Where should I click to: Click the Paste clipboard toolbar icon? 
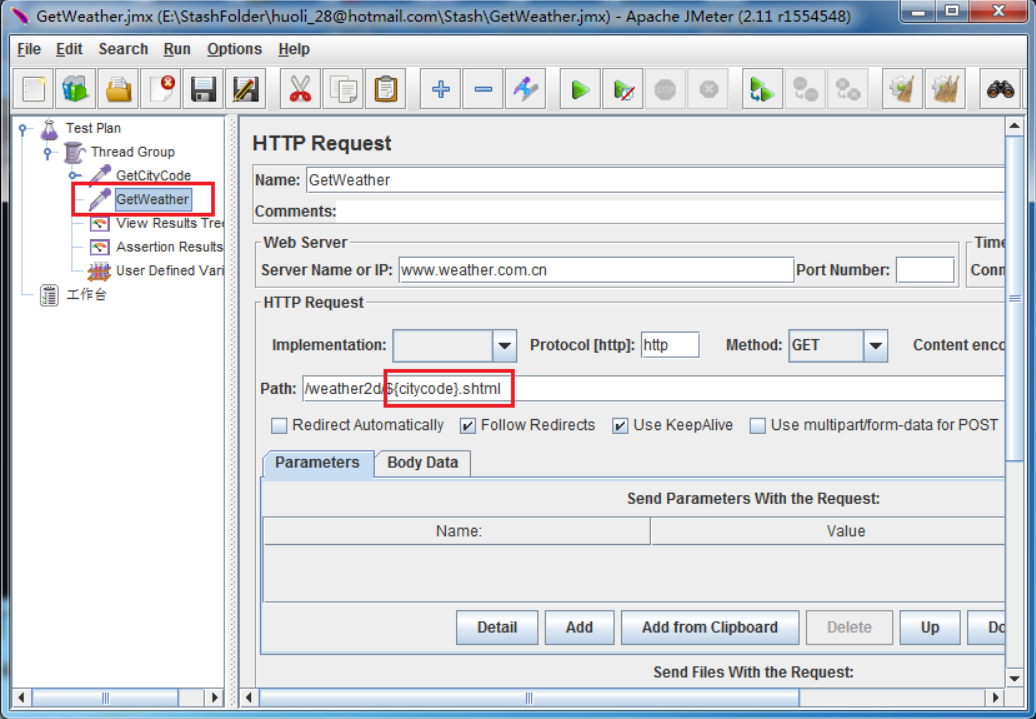click(385, 90)
